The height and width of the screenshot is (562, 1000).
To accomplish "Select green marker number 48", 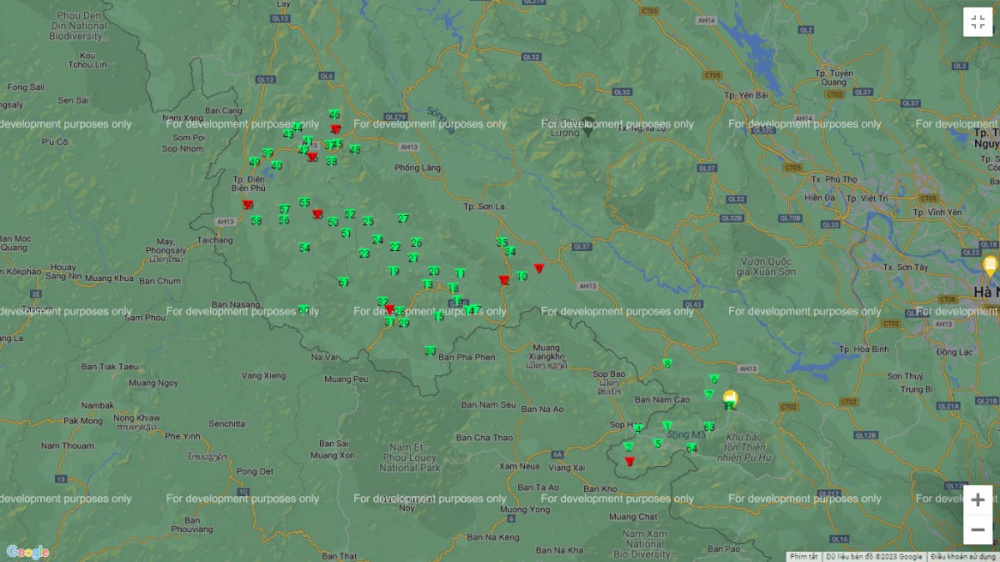I will (x=355, y=150).
